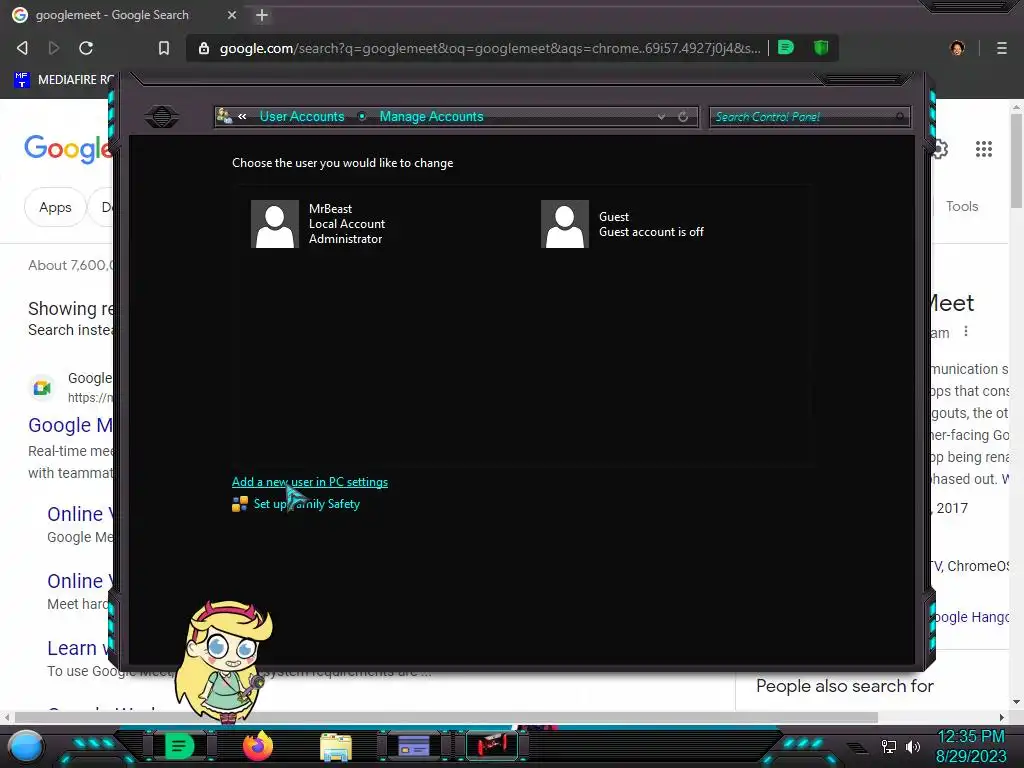
Task: Open the browser profile avatar
Action: [x=957, y=48]
